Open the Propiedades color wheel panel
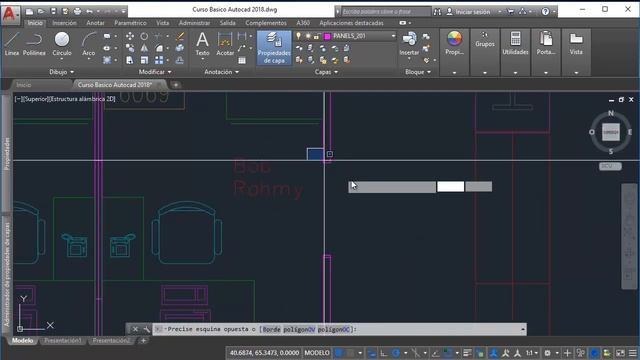This screenshot has height=360, width=640. point(454,43)
